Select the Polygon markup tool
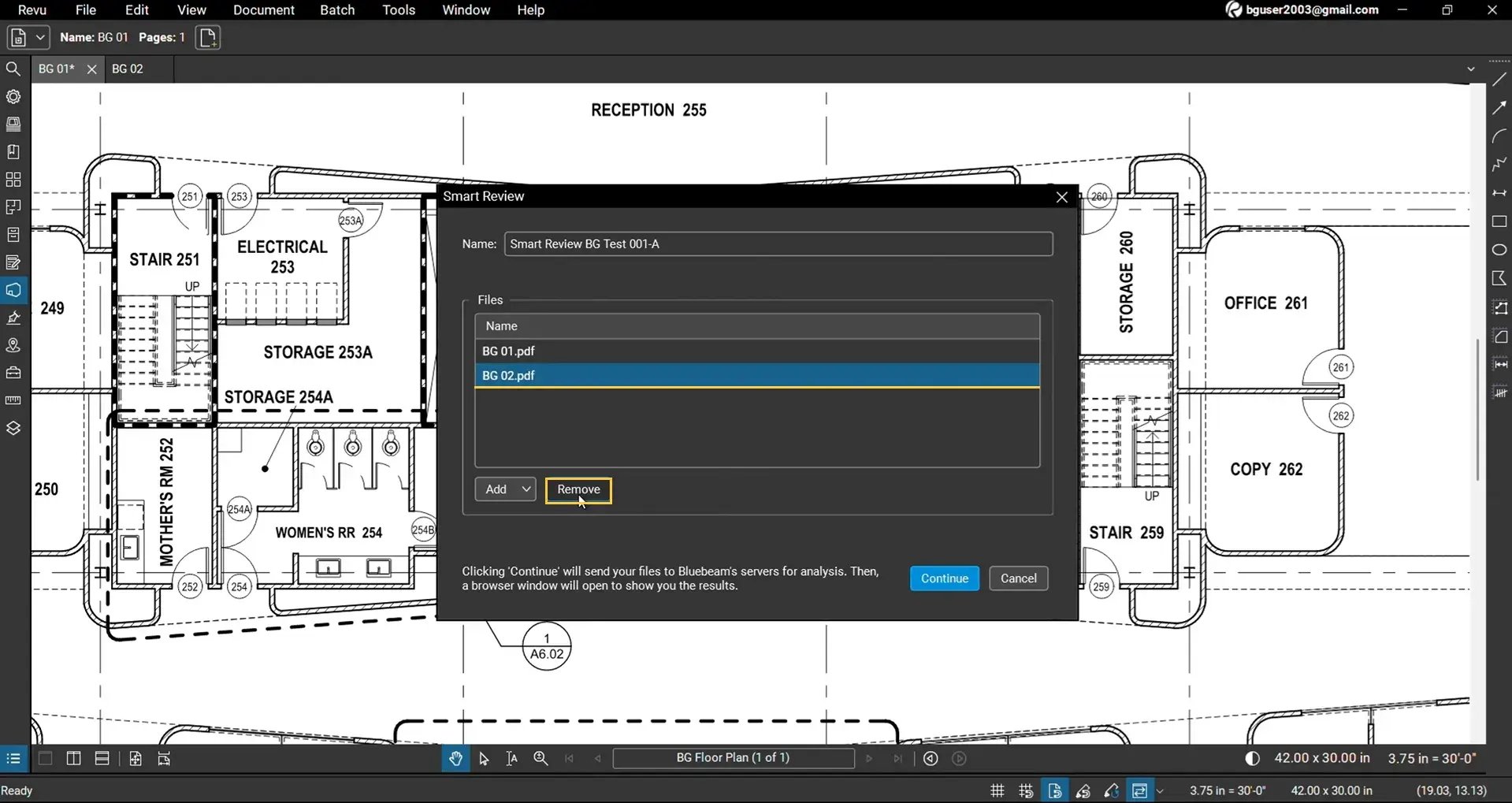This screenshot has height=803, width=1512. 1499,278
